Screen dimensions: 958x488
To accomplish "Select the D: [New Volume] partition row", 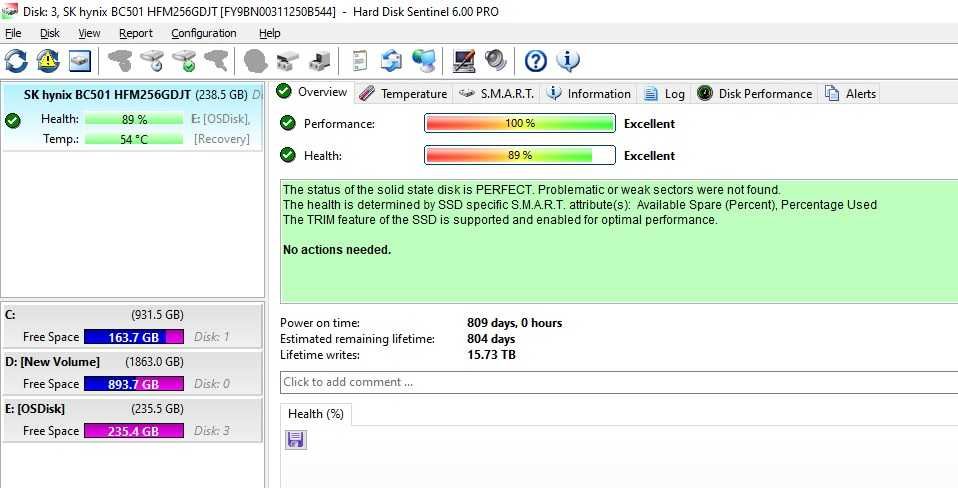I will (x=132, y=362).
